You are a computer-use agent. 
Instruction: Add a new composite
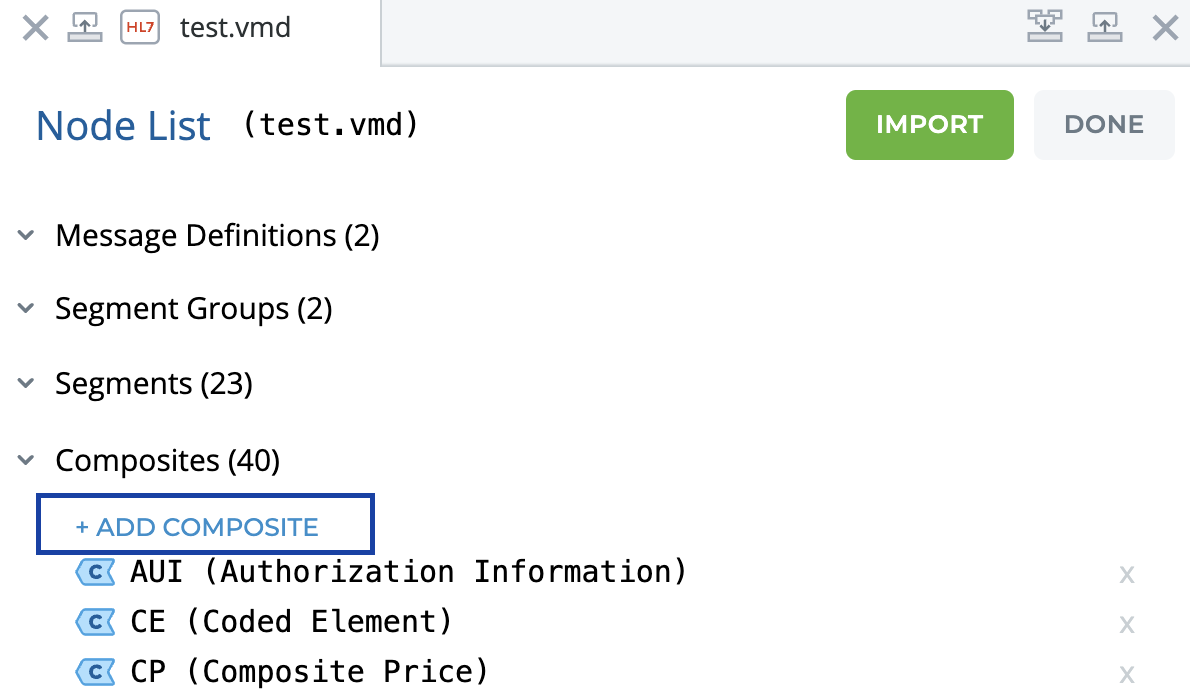pyautogui.click(x=205, y=526)
